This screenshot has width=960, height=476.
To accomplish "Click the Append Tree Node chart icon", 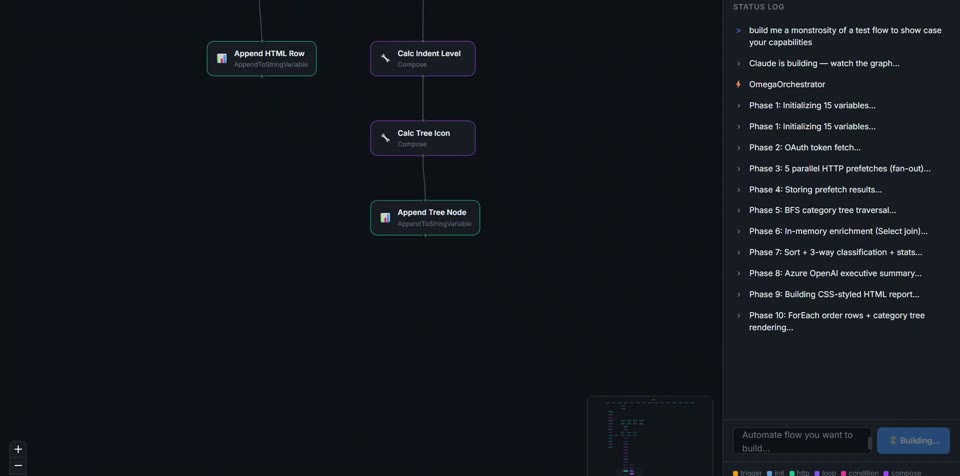I will pyautogui.click(x=385, y=217).
